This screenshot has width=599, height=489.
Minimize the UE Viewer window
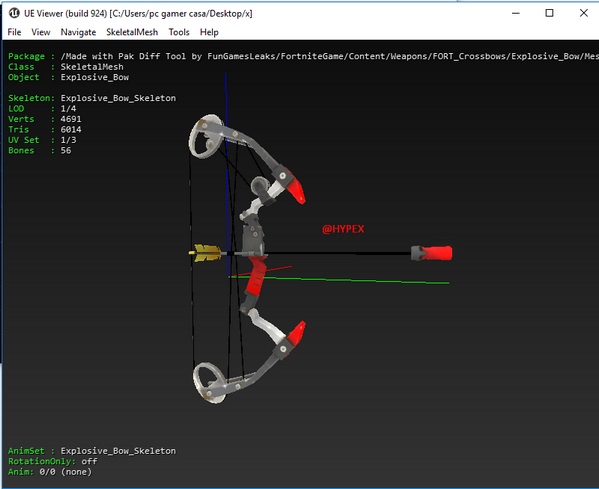(516, 13)
